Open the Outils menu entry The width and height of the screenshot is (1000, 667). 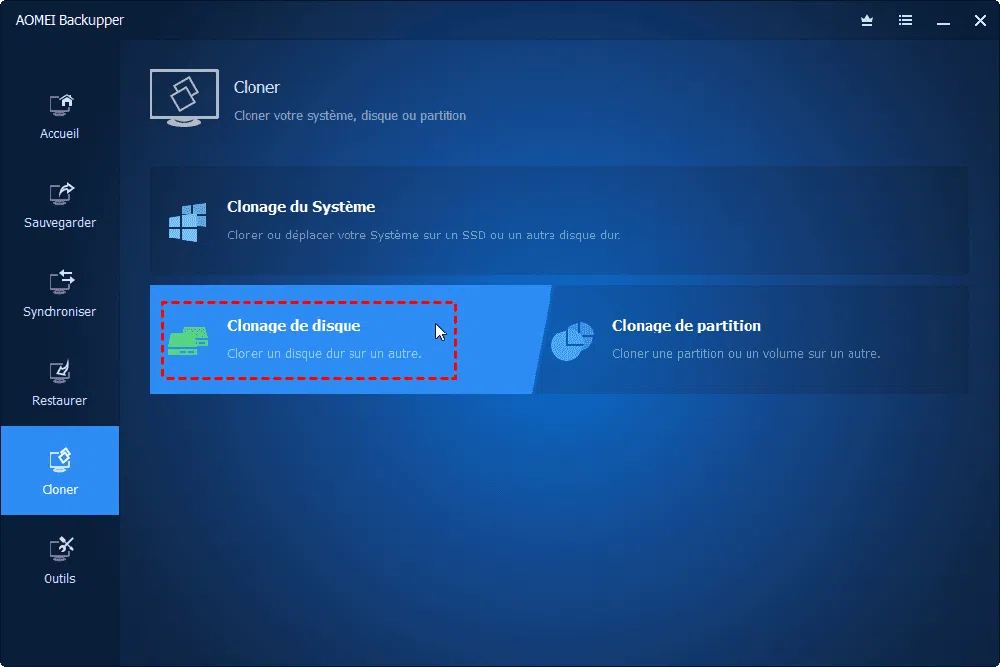click(59, 578)
